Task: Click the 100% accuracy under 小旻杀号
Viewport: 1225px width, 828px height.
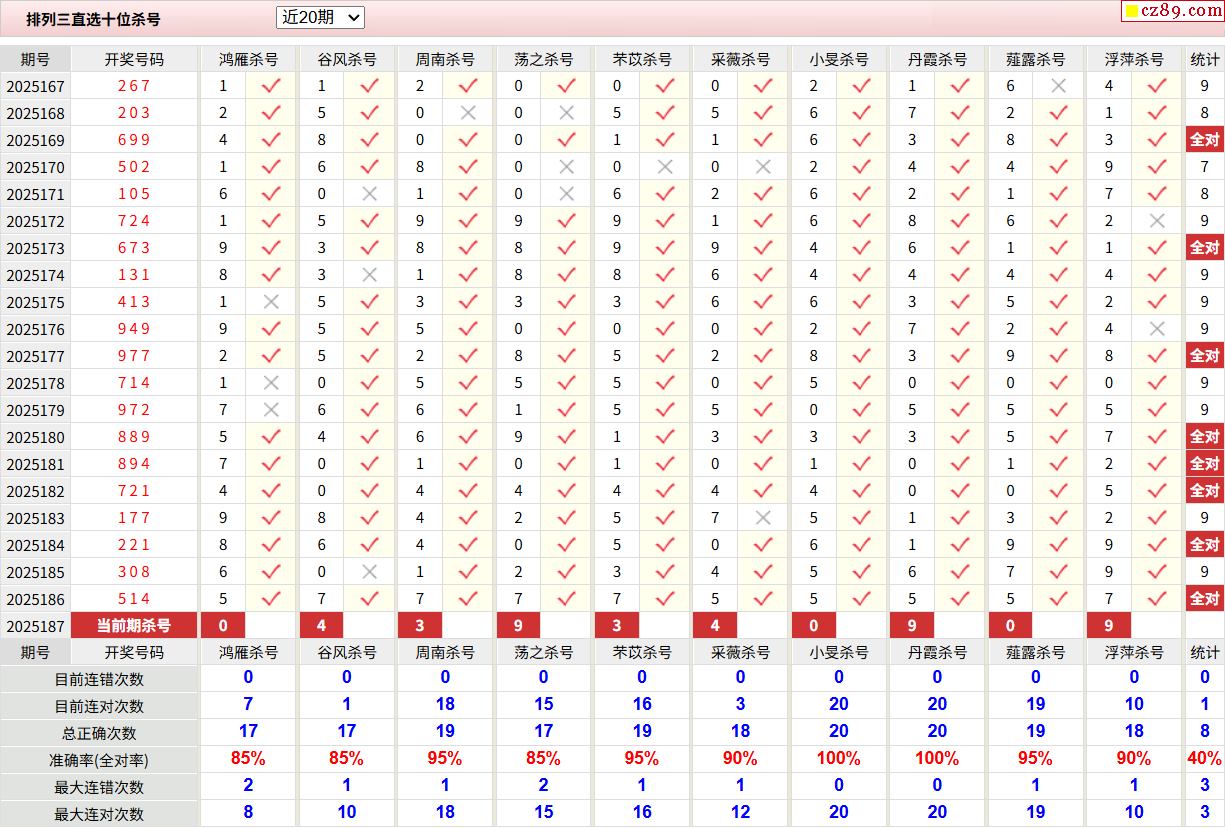Action: point(839,759)
